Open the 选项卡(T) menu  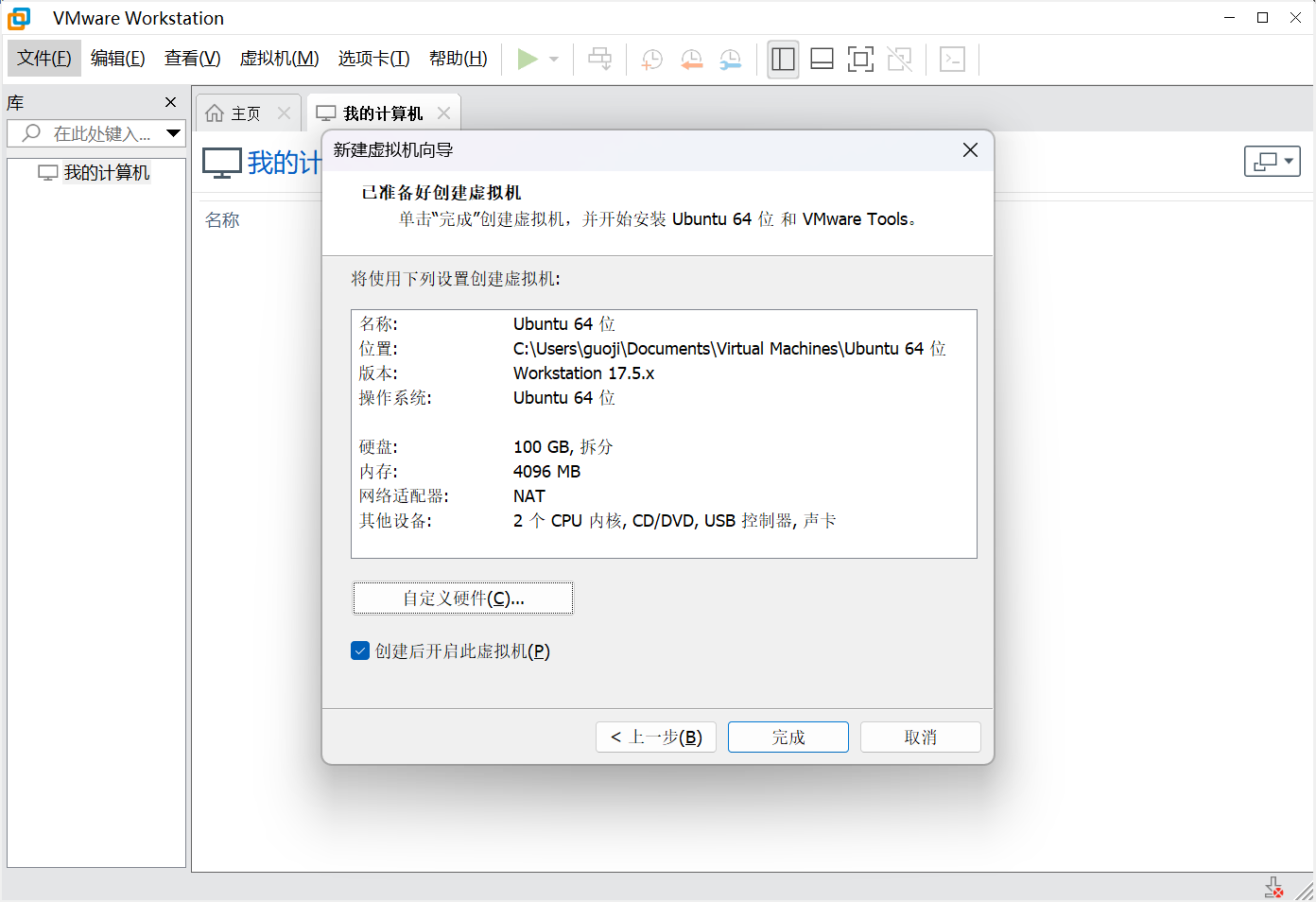pyautogui.click(x=374, y=59)
